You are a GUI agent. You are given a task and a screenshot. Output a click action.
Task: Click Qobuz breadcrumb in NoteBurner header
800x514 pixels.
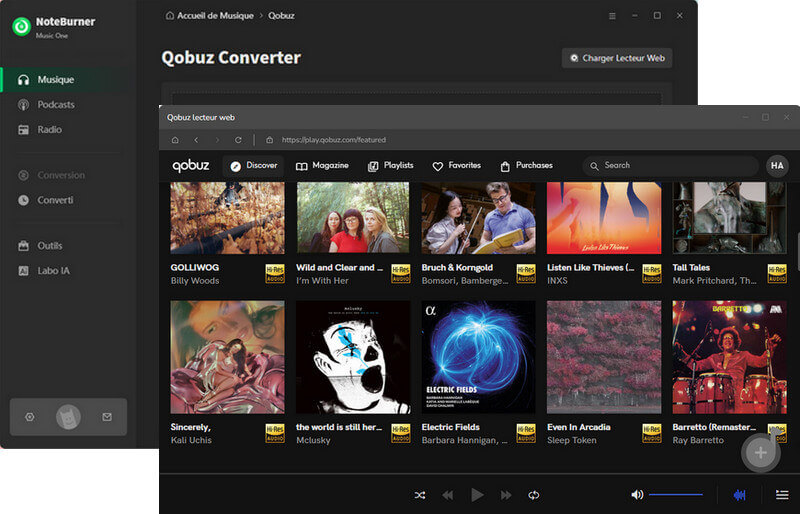[281, 16]
